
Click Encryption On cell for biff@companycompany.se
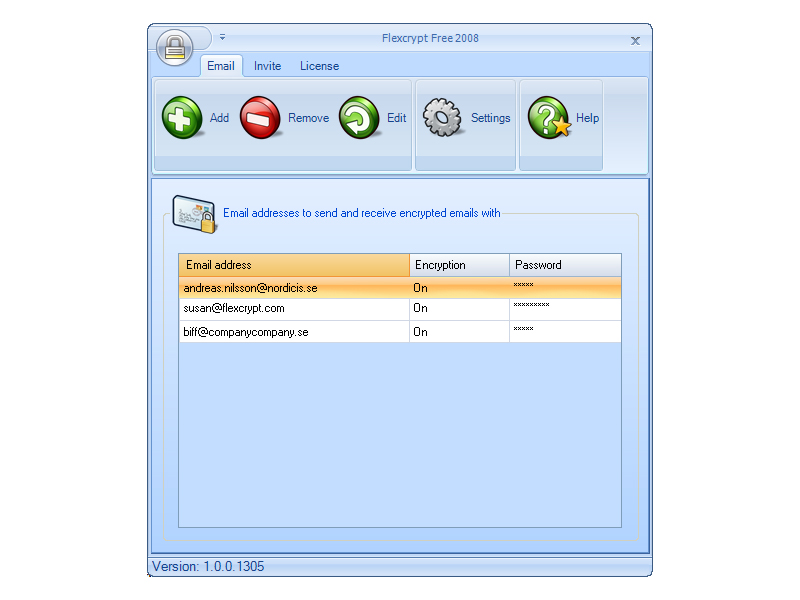(x=459, y=332)
